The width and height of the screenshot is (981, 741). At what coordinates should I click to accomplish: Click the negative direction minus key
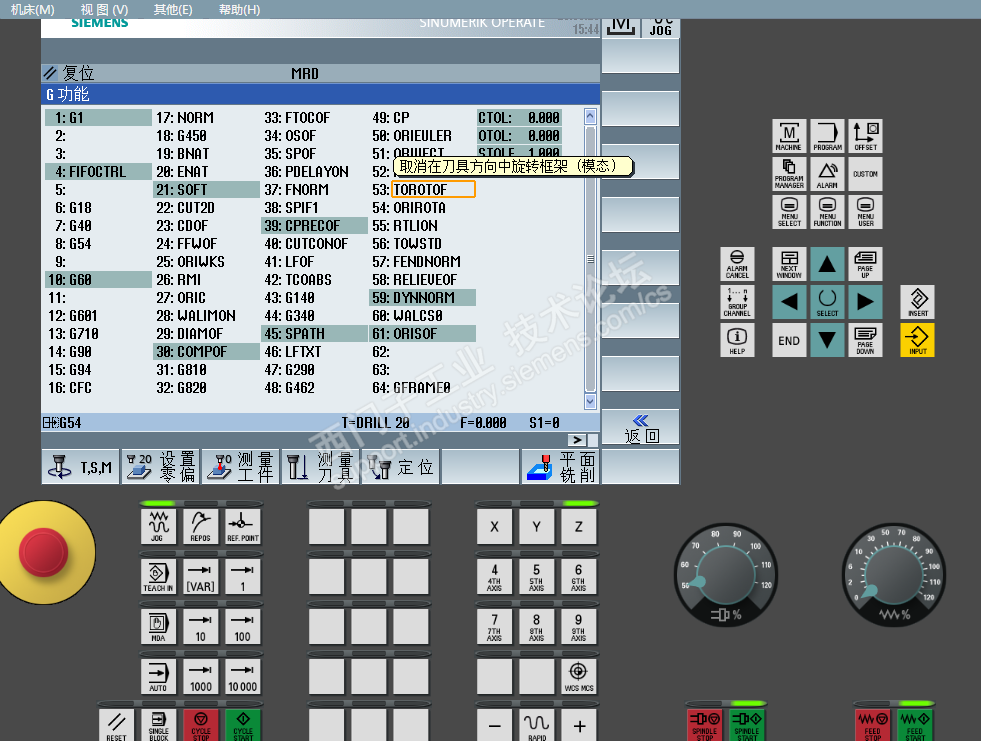494,725
